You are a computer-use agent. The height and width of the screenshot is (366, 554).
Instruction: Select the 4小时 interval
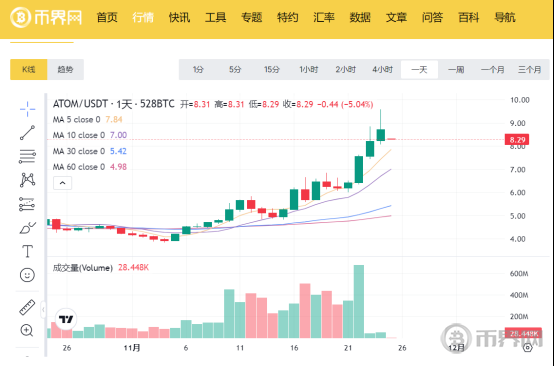click(x=382, y=70)
